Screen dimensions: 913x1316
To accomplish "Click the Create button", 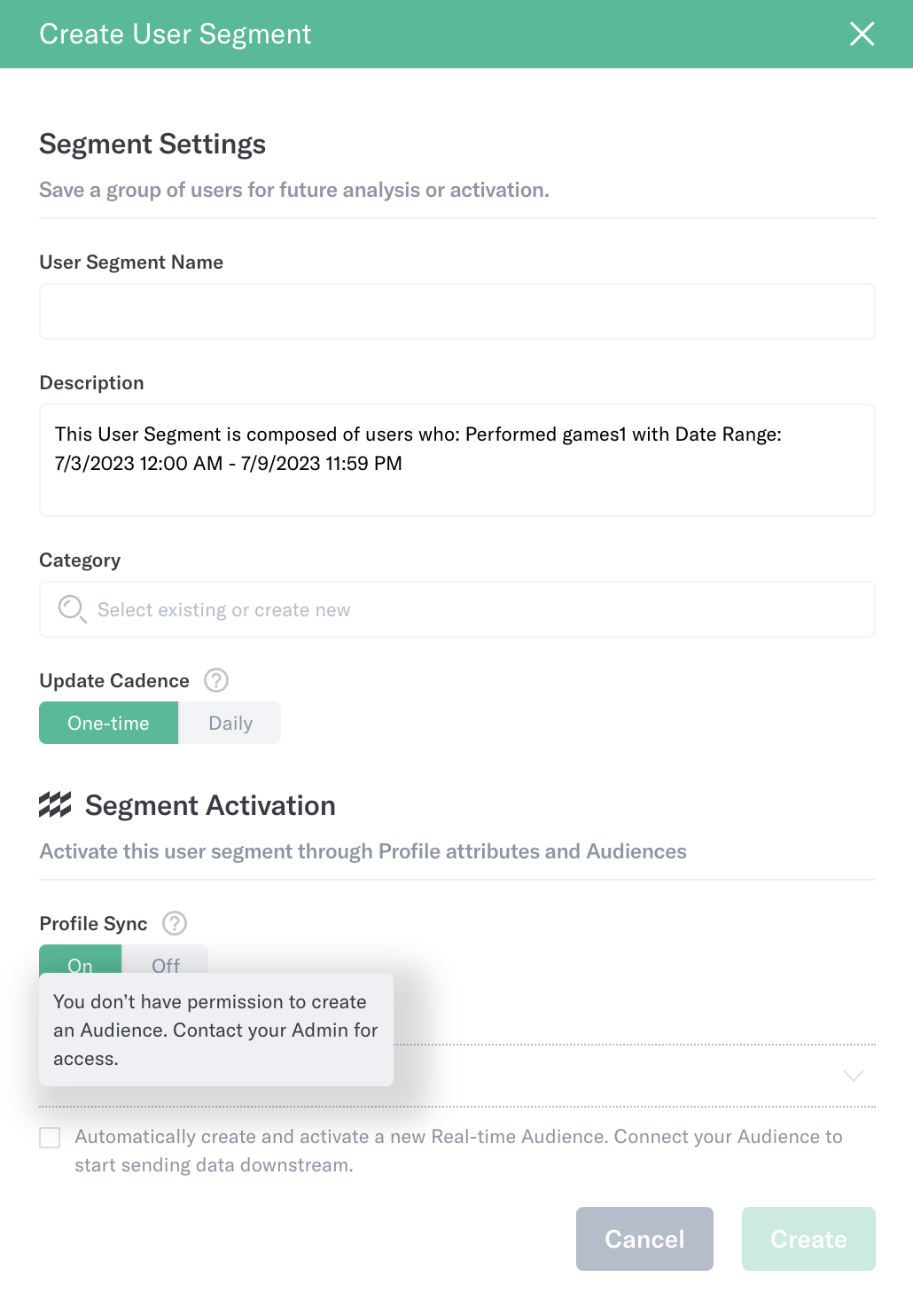I will (x=808, y=1239).
